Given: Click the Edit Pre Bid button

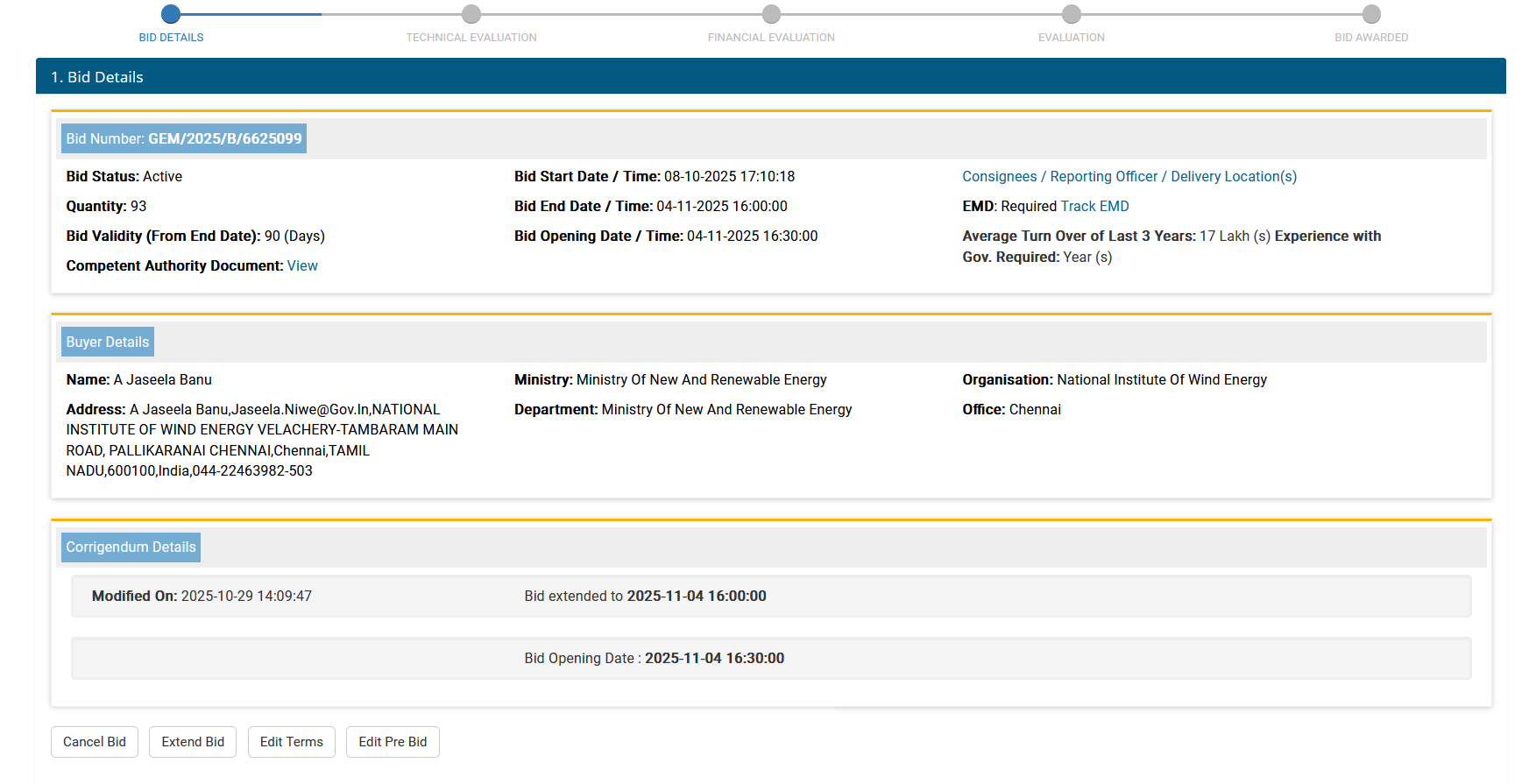Looking at the screenshot, I should [393, 742].
